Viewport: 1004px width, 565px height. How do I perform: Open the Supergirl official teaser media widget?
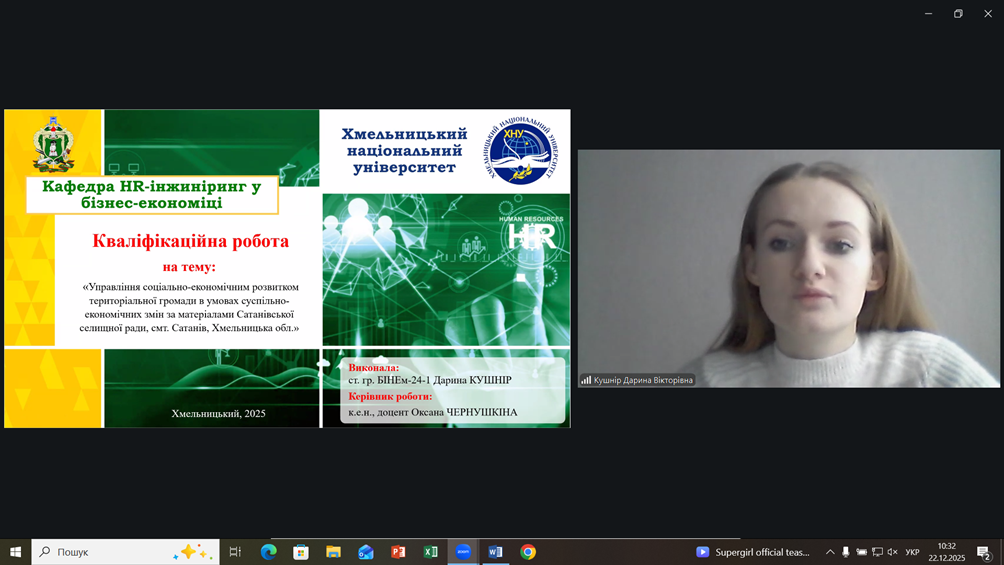[753, 552]
